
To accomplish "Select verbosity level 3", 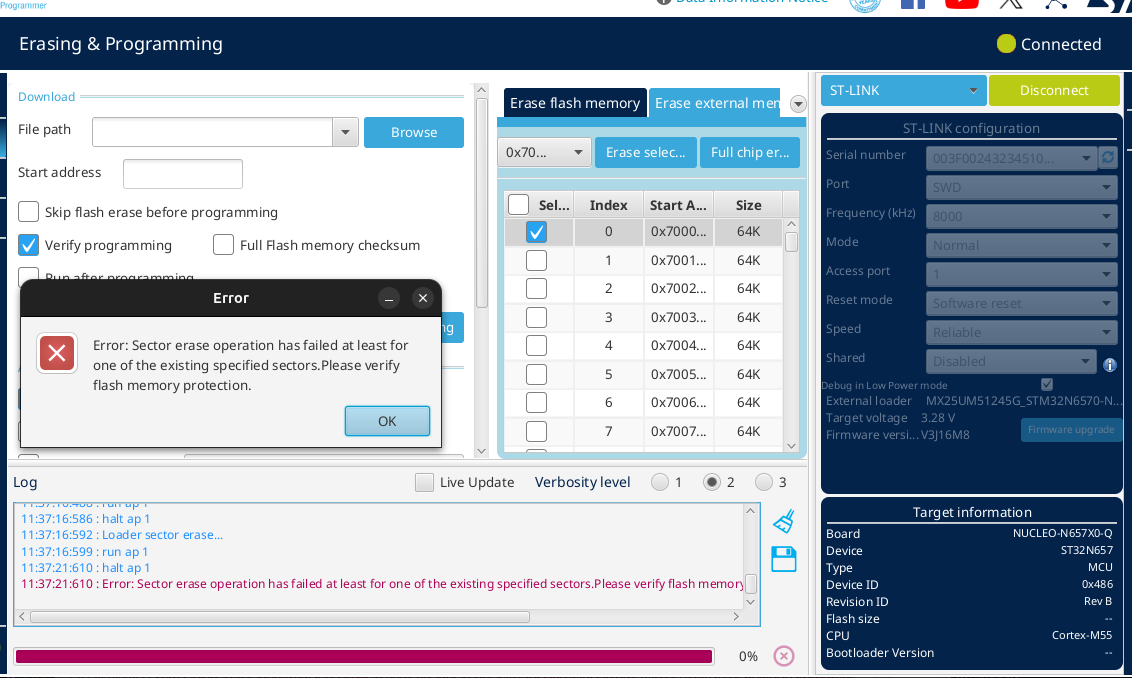I will click(x=764, y=482).
